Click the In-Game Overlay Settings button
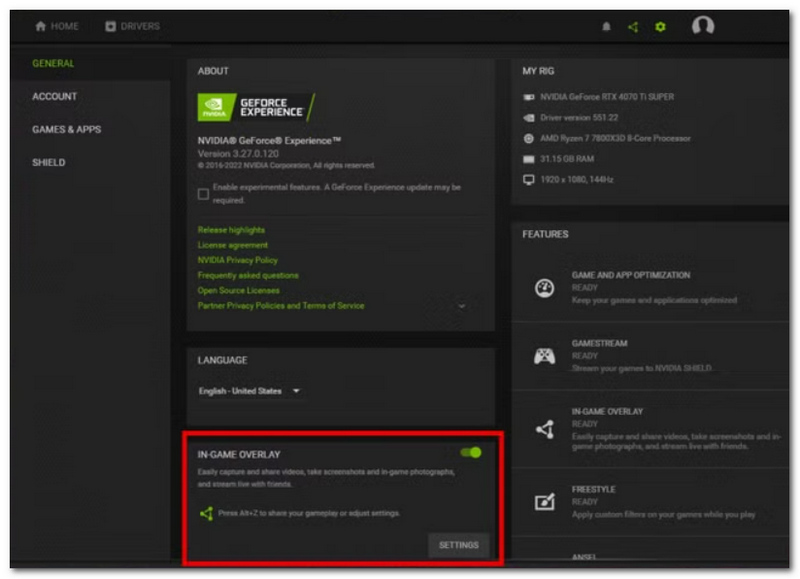Screen dimensions: 800x579 click(x=459, y=545)
